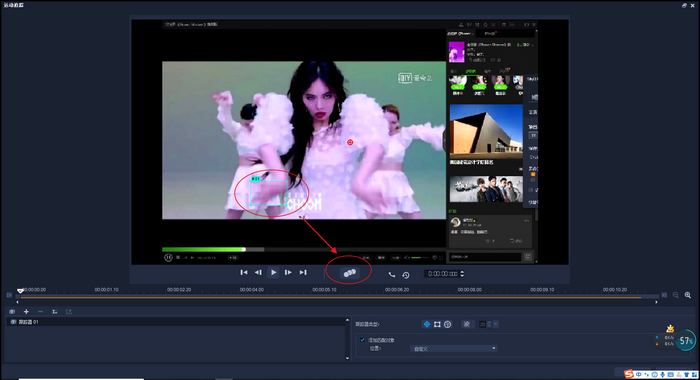Click the timecode field showing 0:00:00:000

pyautogui.click(x=442, y=274)
